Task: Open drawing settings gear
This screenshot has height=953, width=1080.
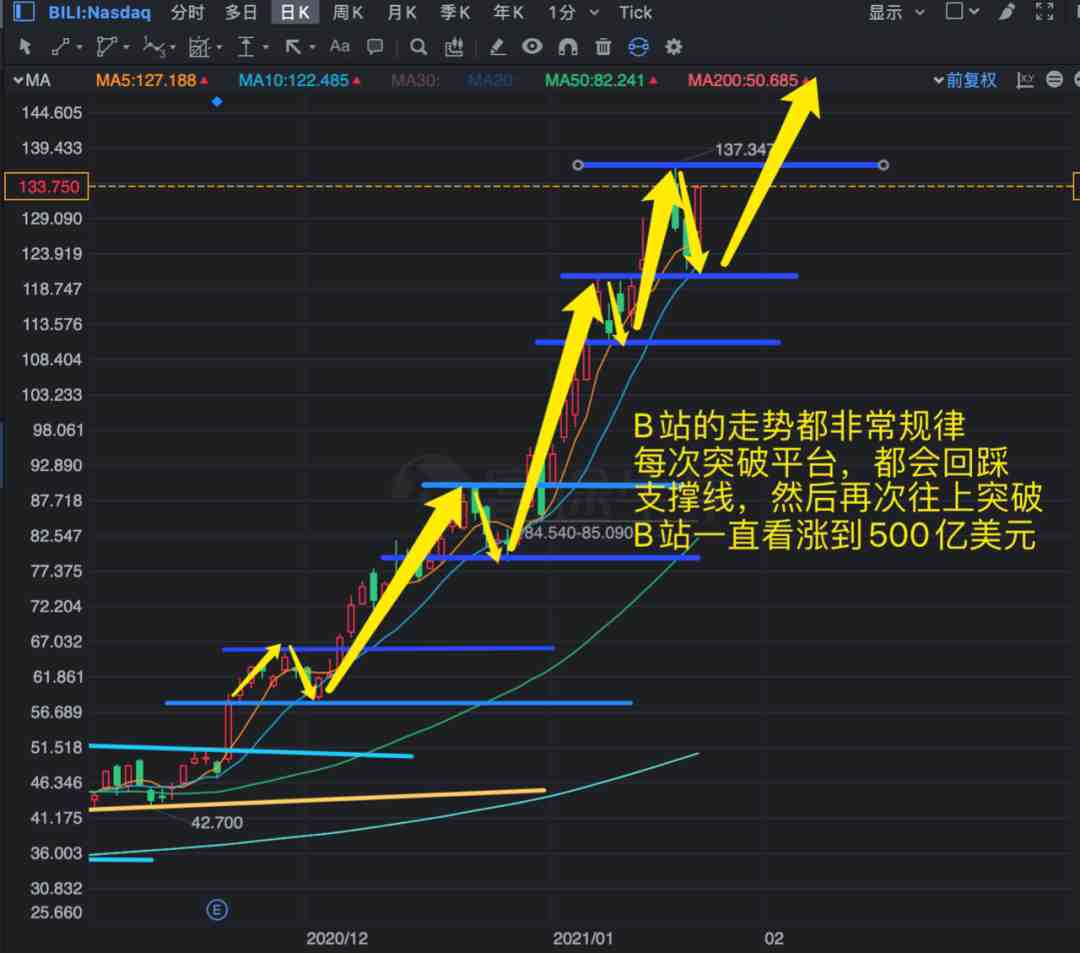Action: (x=674, y=47)
